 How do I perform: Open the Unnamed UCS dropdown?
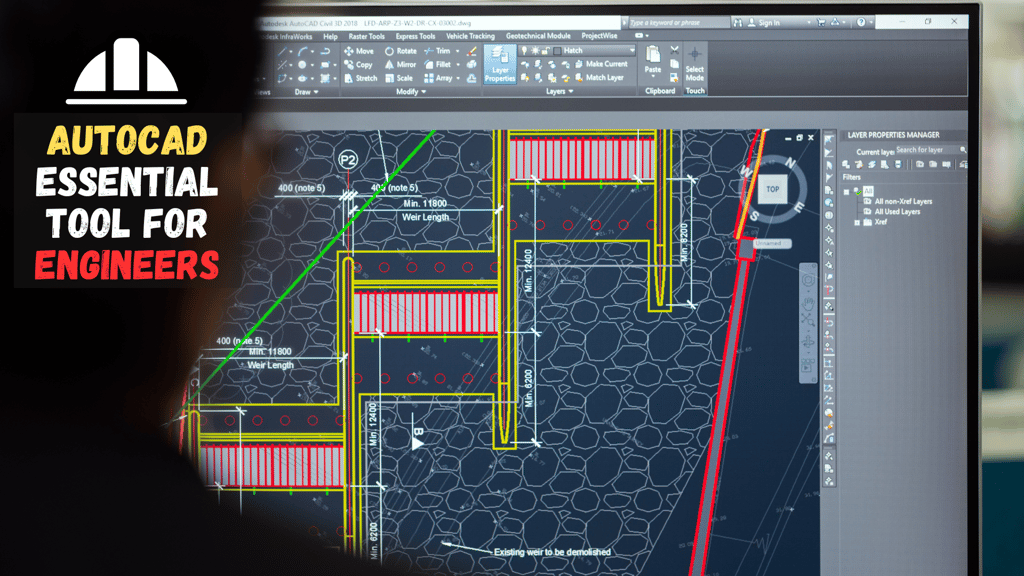[x=772, y=244]
